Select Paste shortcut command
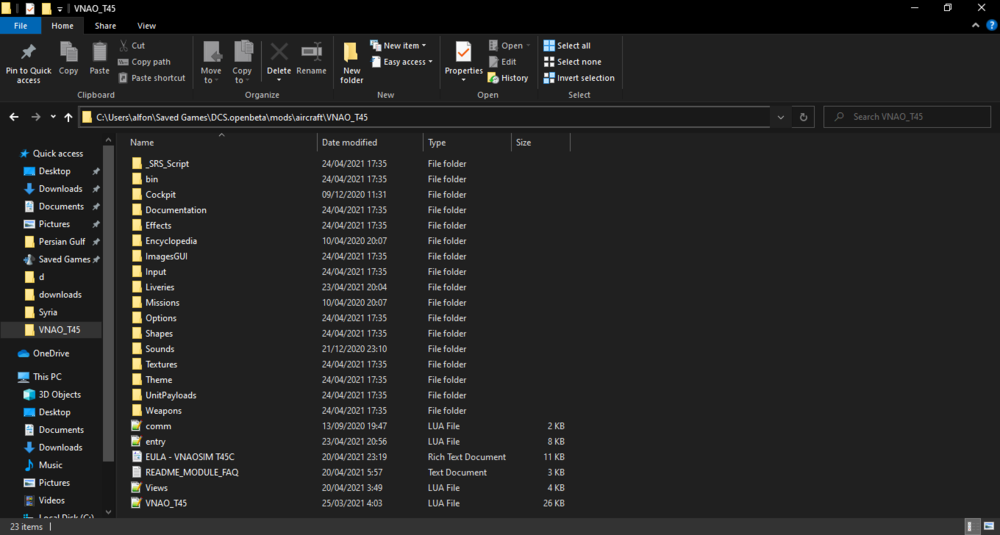This screenshot has width=1000, height=535. (152, 78)
